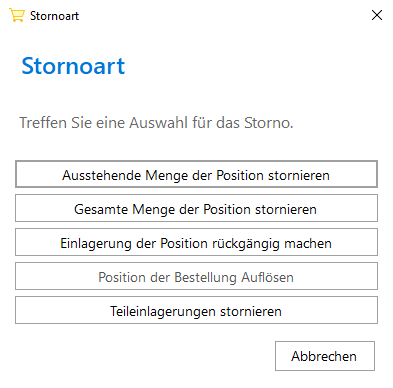393x388 pixels.
Task: Cancel partial storages with Teileinlagerungen button
Action: click(196, 310)
